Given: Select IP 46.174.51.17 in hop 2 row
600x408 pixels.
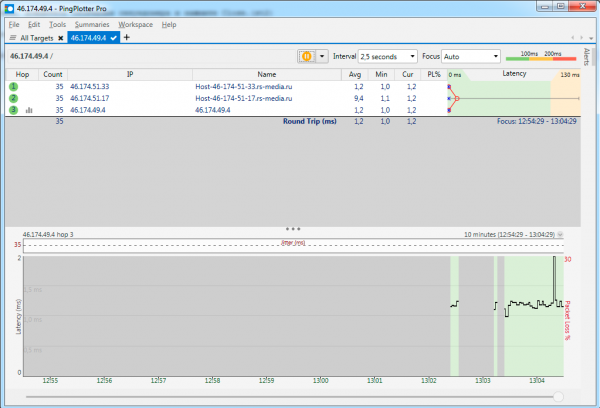Looking at the screenshot, I should pos(90,98).
